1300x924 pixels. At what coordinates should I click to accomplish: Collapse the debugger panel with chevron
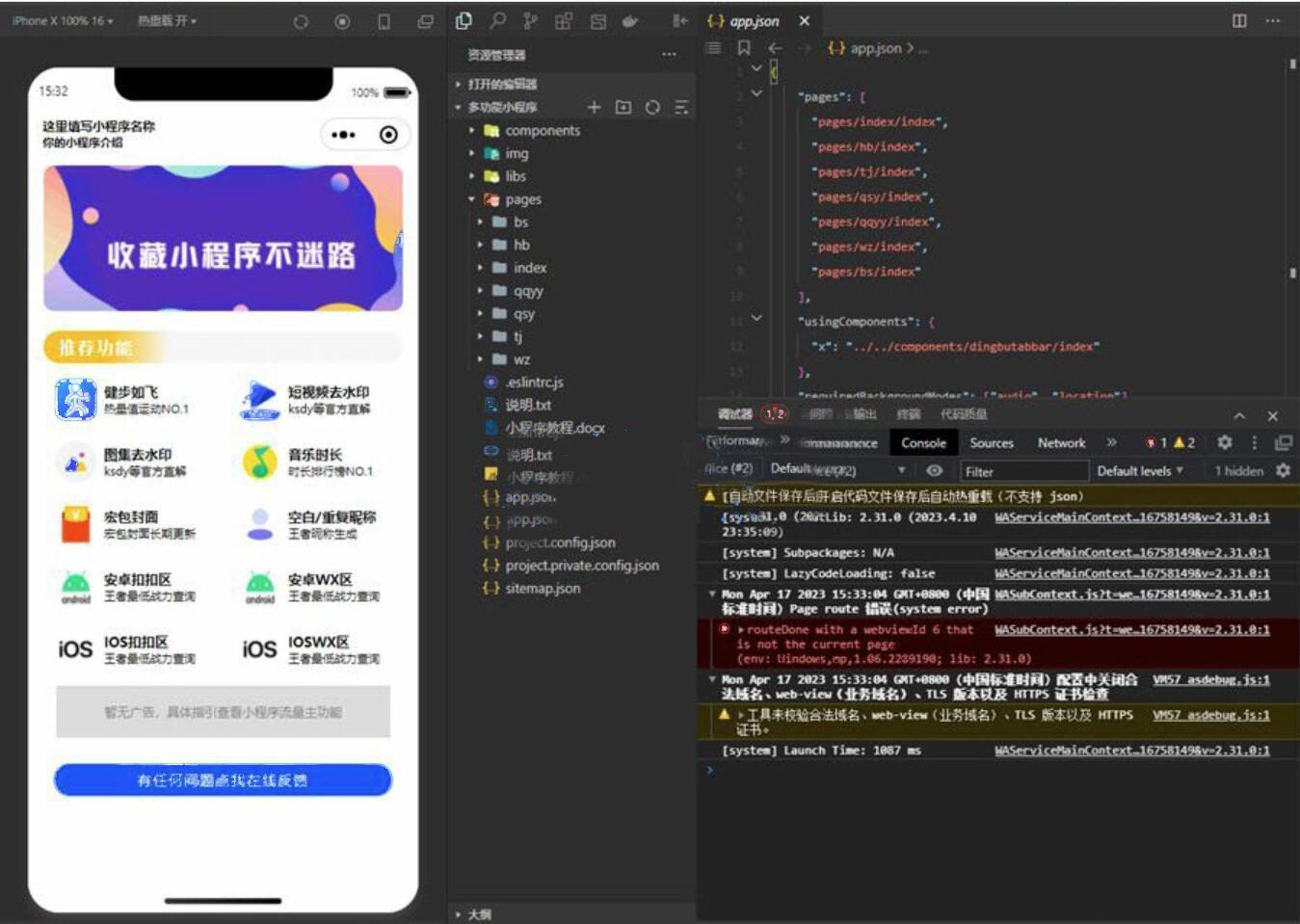point(1239,415)
